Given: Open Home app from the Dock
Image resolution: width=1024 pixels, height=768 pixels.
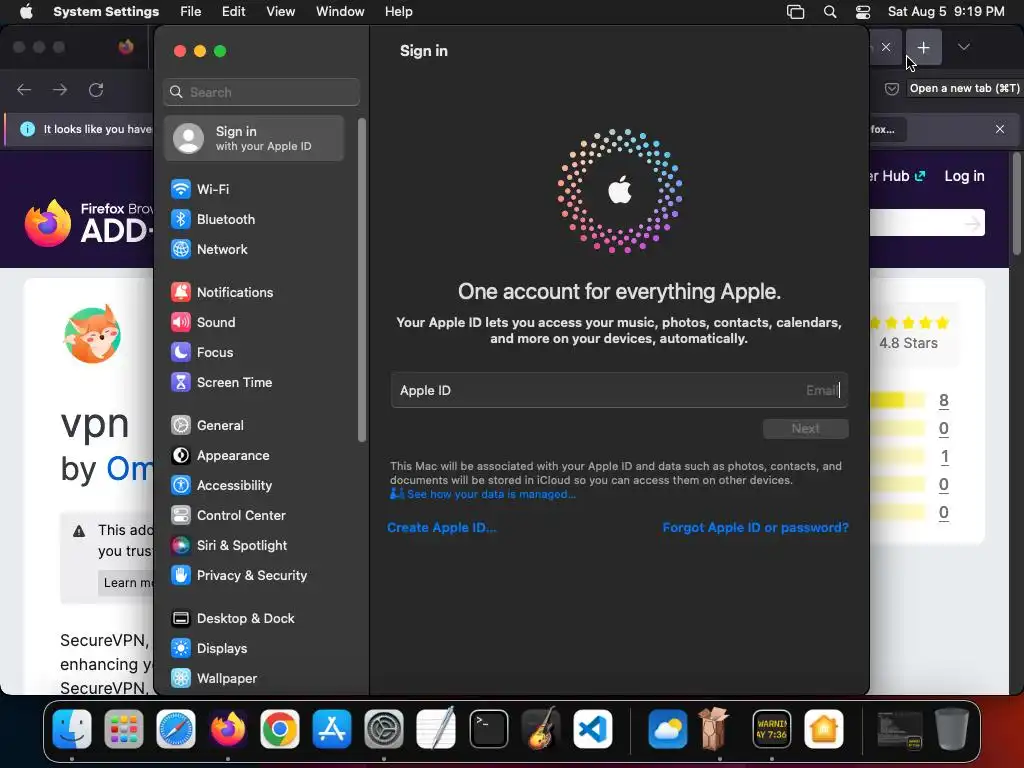Looking at the screenshot, I should (824, 729).
